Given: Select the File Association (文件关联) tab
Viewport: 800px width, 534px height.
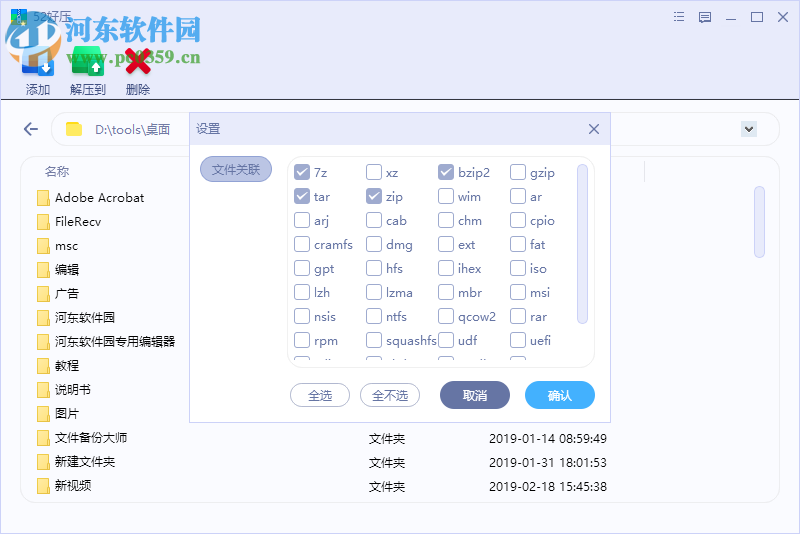Looking at the screenshot, I should (x=236, y=169).
